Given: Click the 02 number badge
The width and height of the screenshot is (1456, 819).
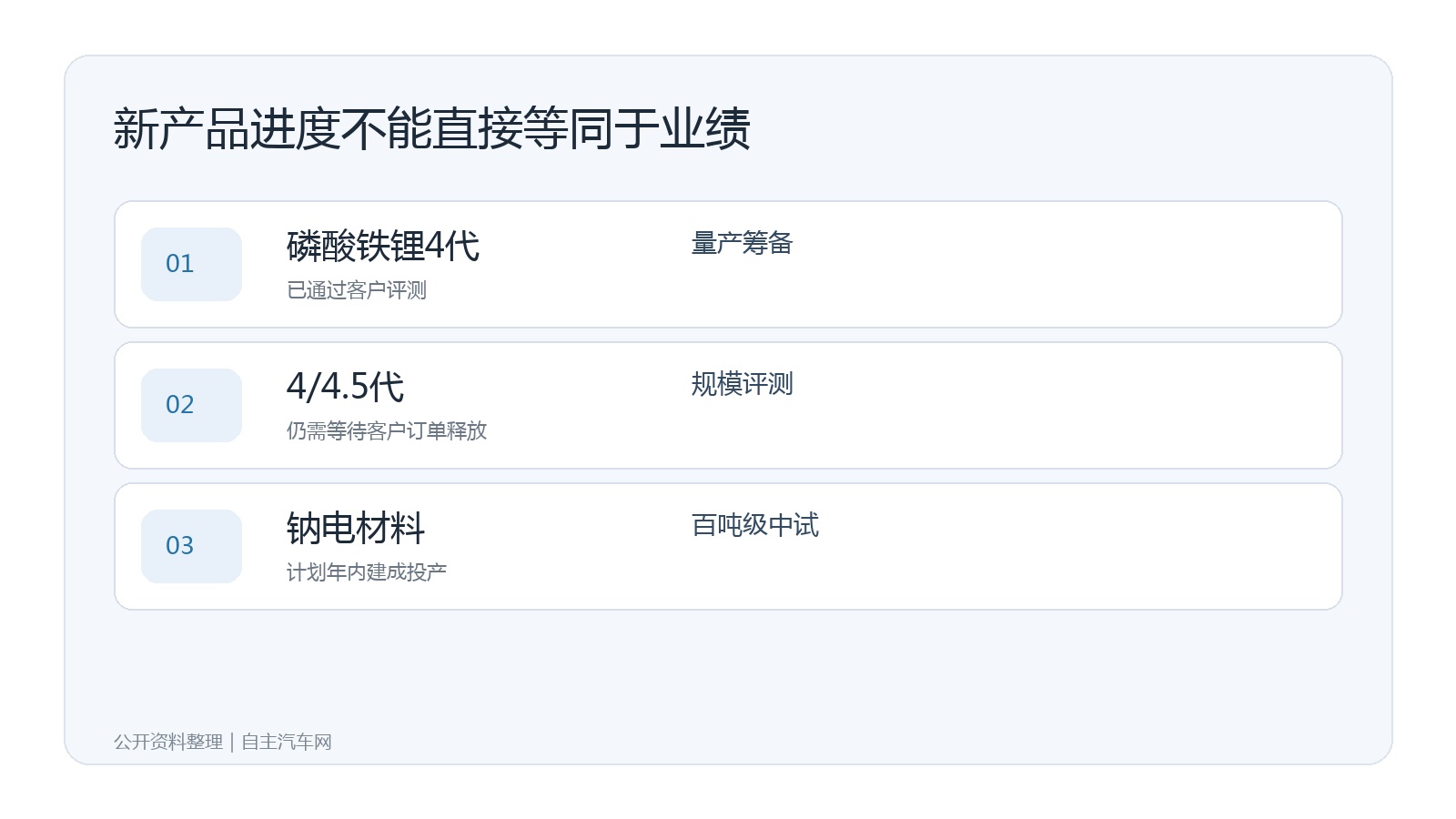Looking at the screenshot, I should (191, 405).
